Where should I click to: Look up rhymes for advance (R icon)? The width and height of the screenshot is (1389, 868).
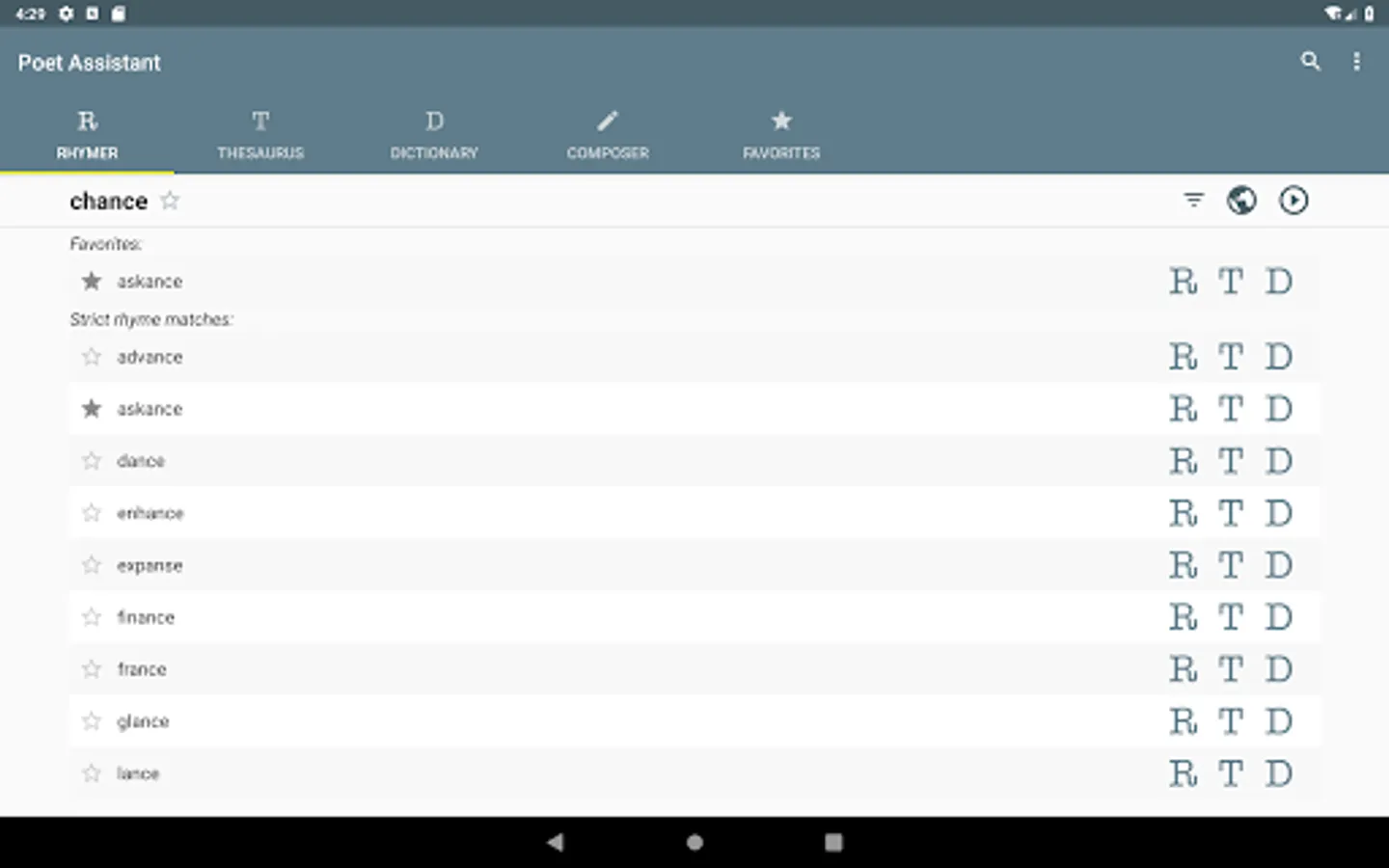point(1184,357)
